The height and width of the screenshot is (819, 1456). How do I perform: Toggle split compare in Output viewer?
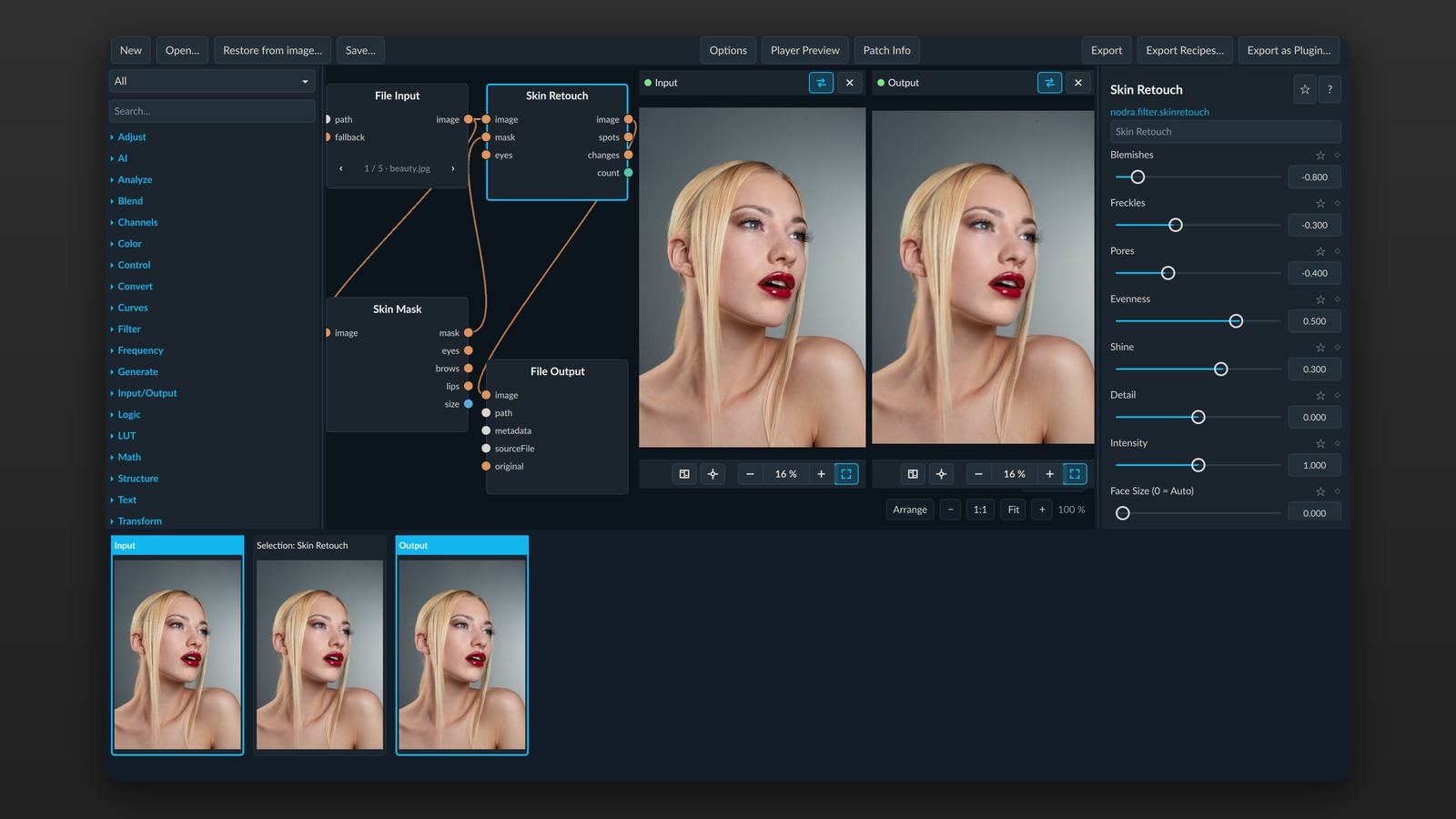(913, 474)
